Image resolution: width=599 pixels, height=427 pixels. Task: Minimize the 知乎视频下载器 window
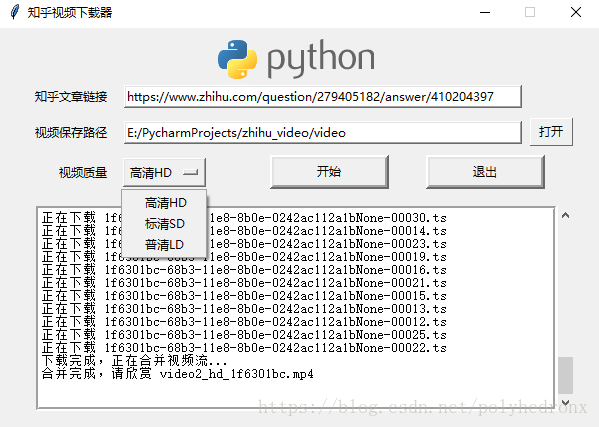point(485,12)
